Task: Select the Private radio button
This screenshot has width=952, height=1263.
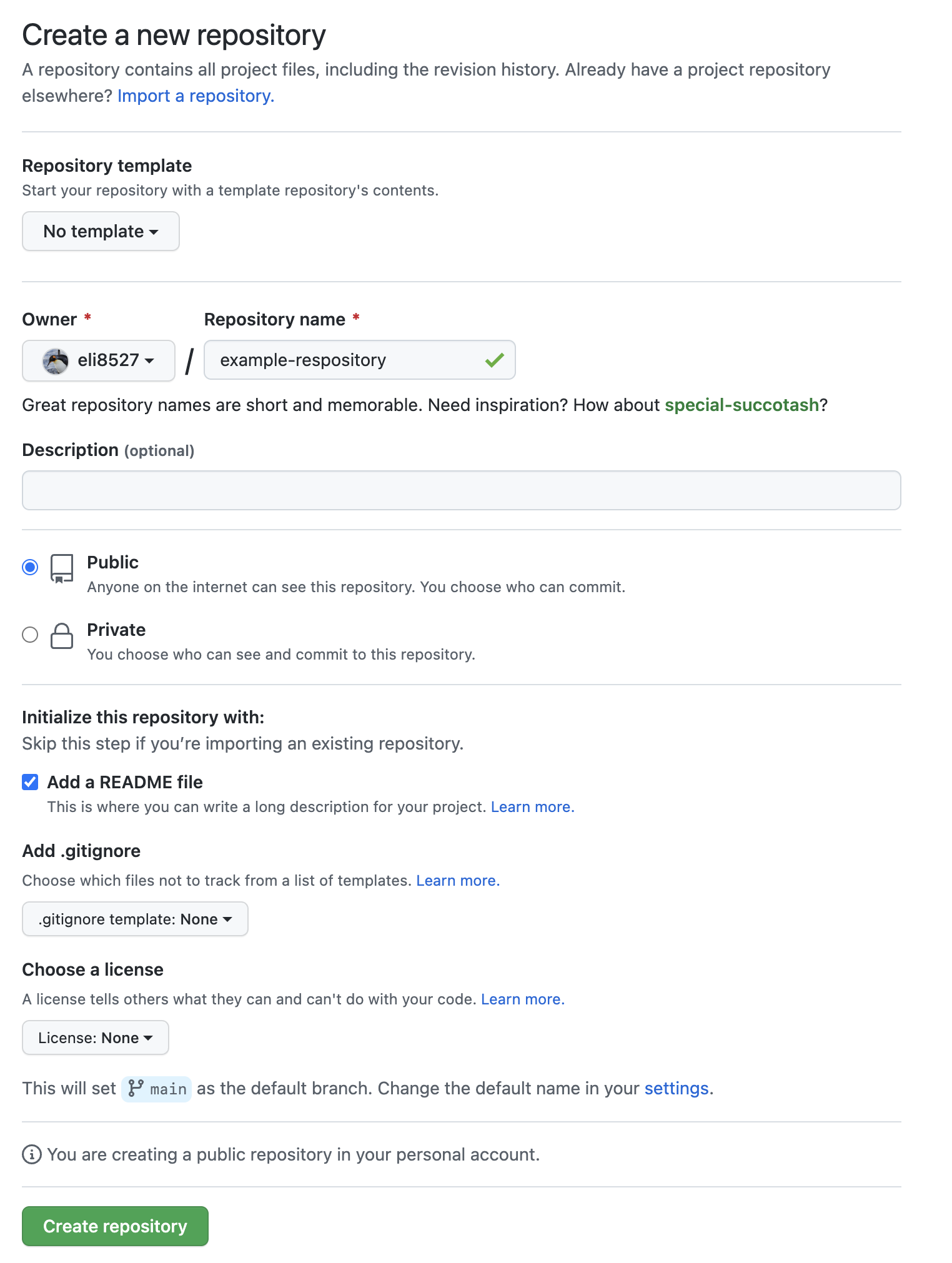Action: pyautogui.click(x=30, y=635)
